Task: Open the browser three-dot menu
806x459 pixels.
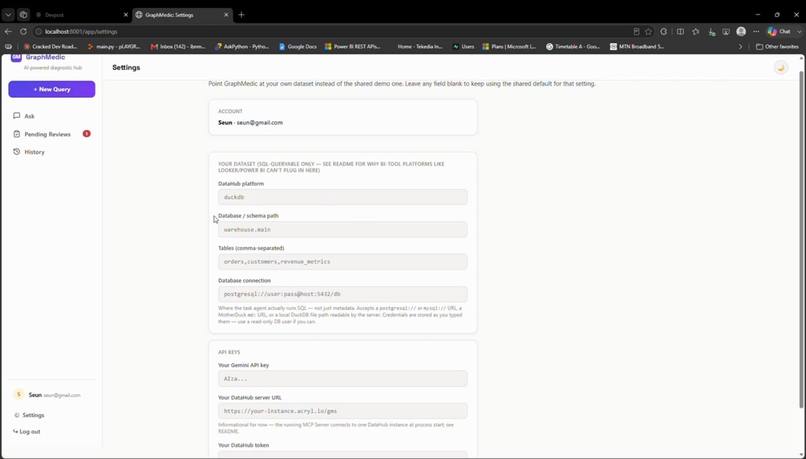Action: (756, 31)
